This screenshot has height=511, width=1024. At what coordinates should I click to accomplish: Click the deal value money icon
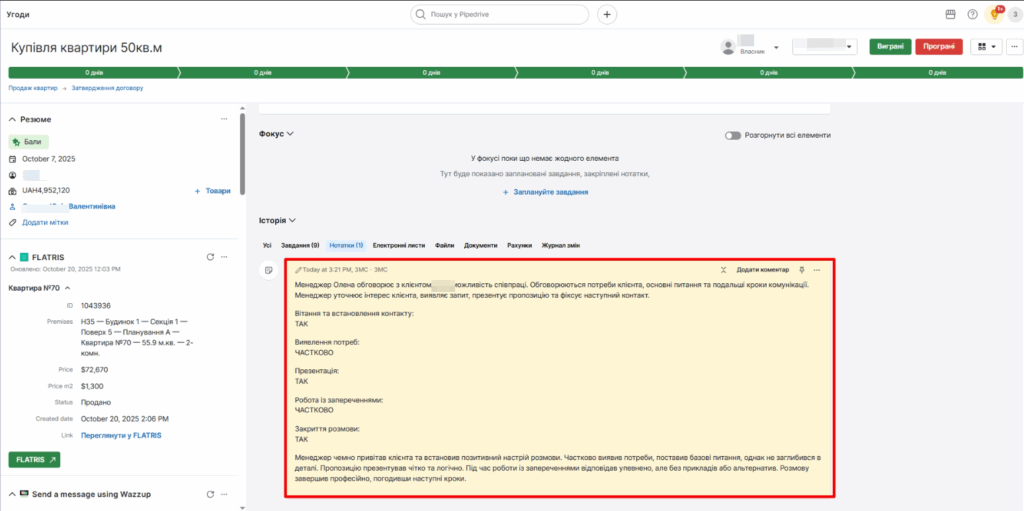pos(12,191)
